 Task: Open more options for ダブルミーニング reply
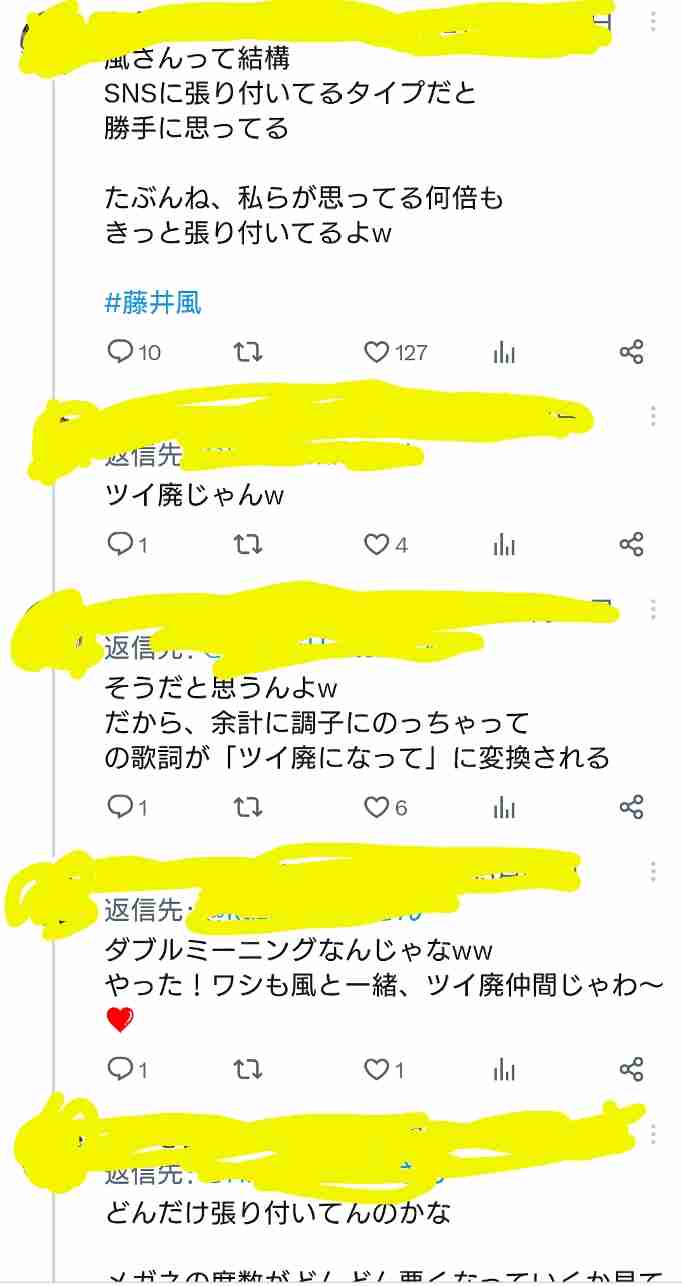653,871
